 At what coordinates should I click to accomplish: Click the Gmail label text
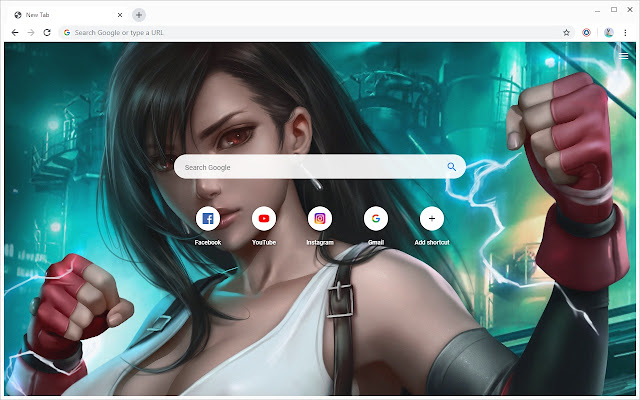click(x=376, y=242)
